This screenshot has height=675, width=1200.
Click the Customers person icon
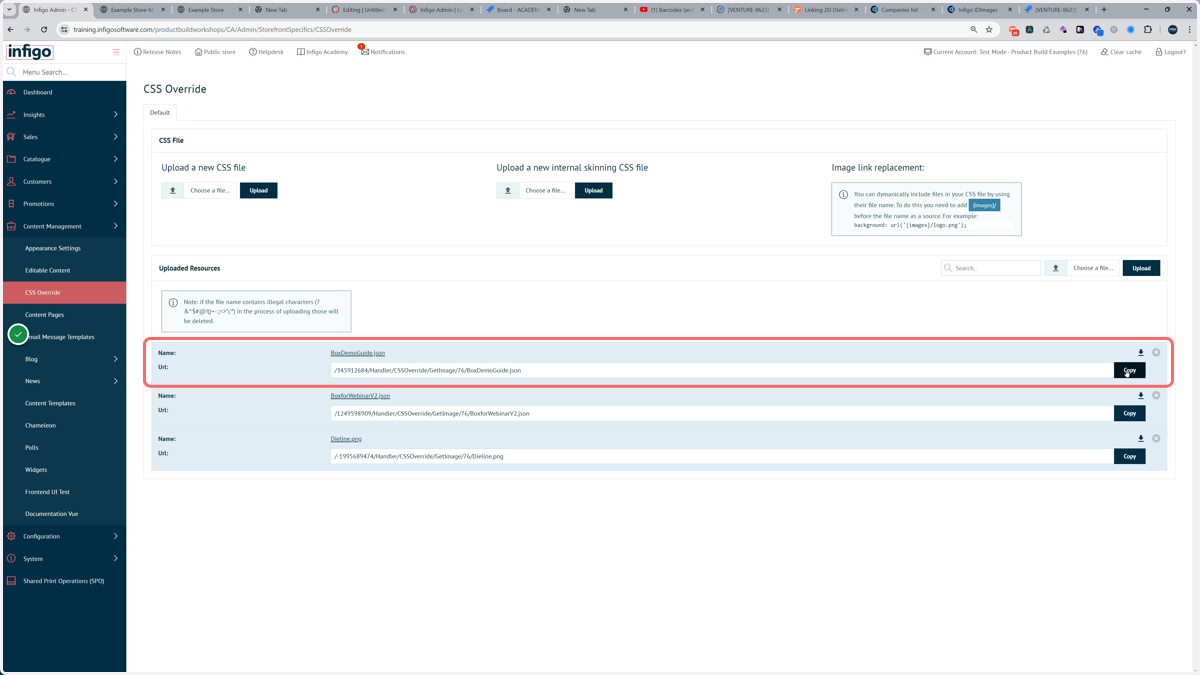point(12,182)
